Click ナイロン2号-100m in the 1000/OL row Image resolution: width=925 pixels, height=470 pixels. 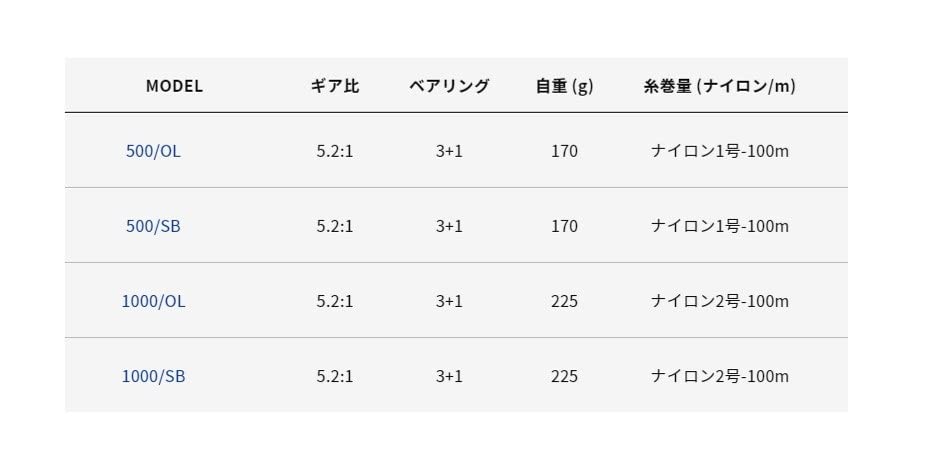pos(720,301)
